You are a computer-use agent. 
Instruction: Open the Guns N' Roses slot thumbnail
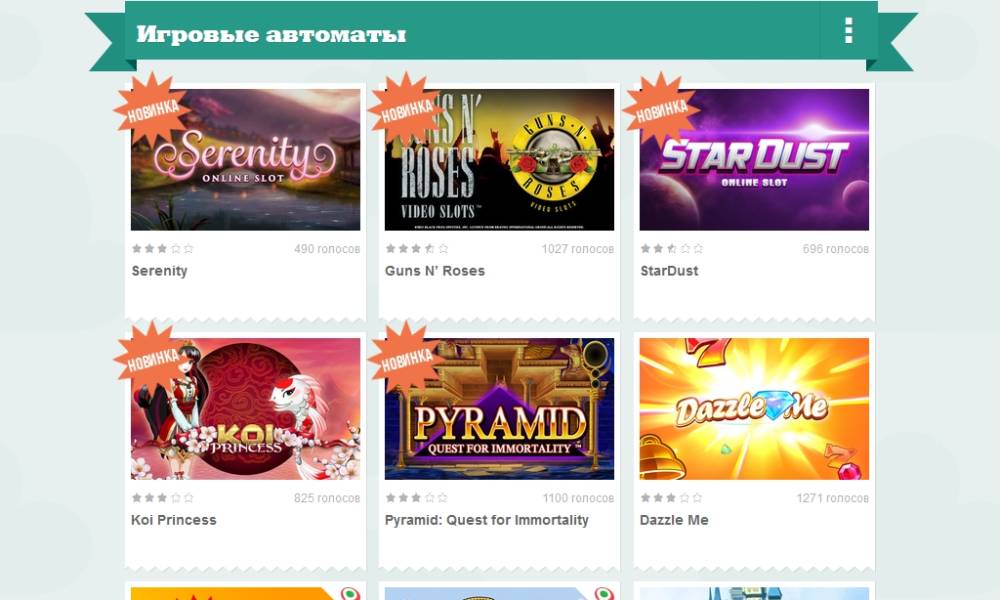pos(499,159)
